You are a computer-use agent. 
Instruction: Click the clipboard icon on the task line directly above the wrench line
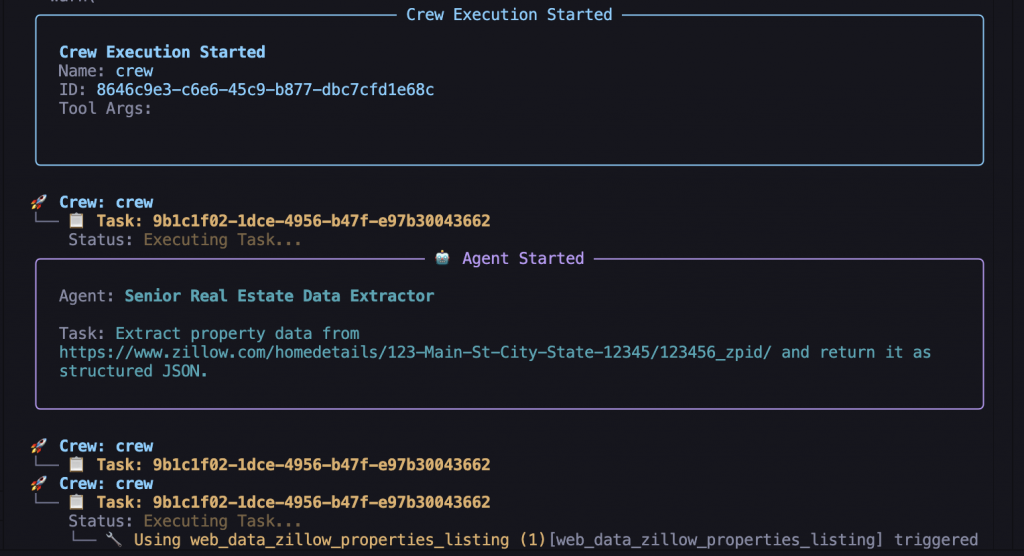pyautogui.click(x=77, y=502)
